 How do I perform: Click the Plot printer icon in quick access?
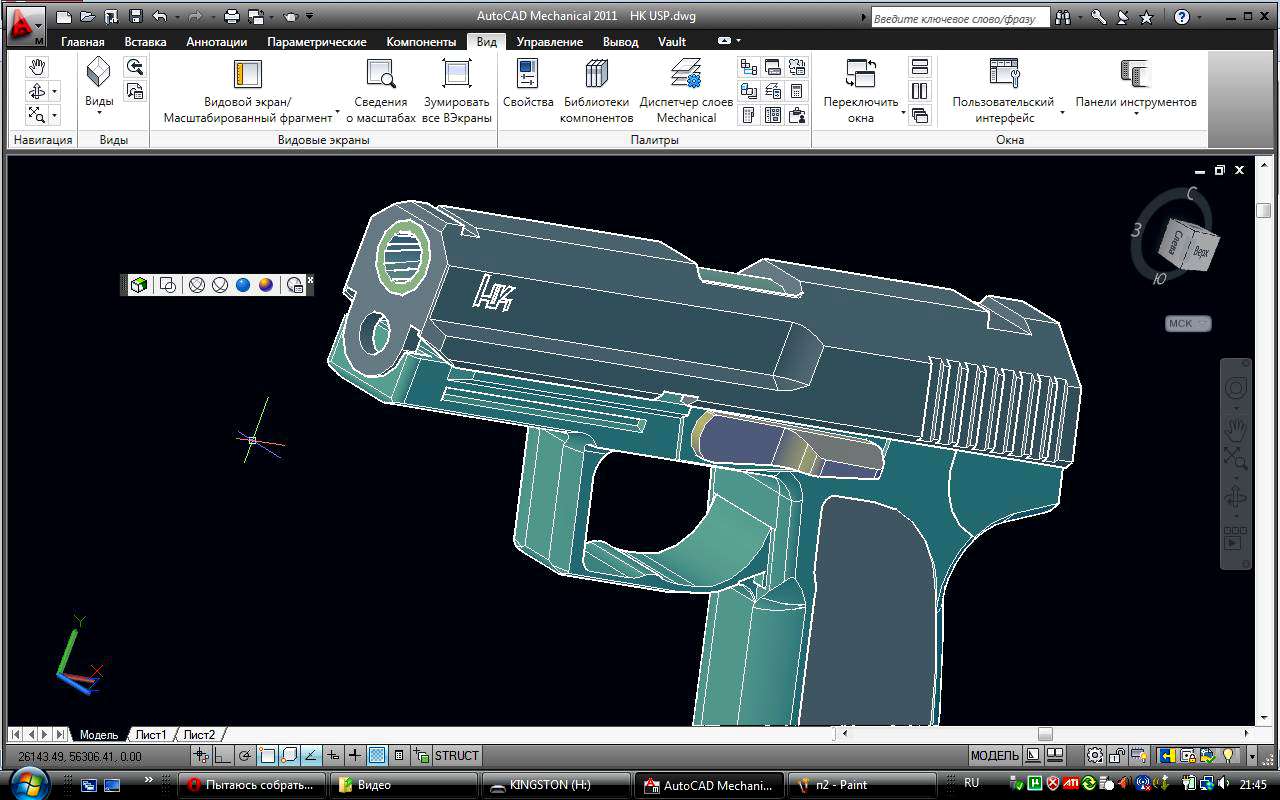click(232, 16)
